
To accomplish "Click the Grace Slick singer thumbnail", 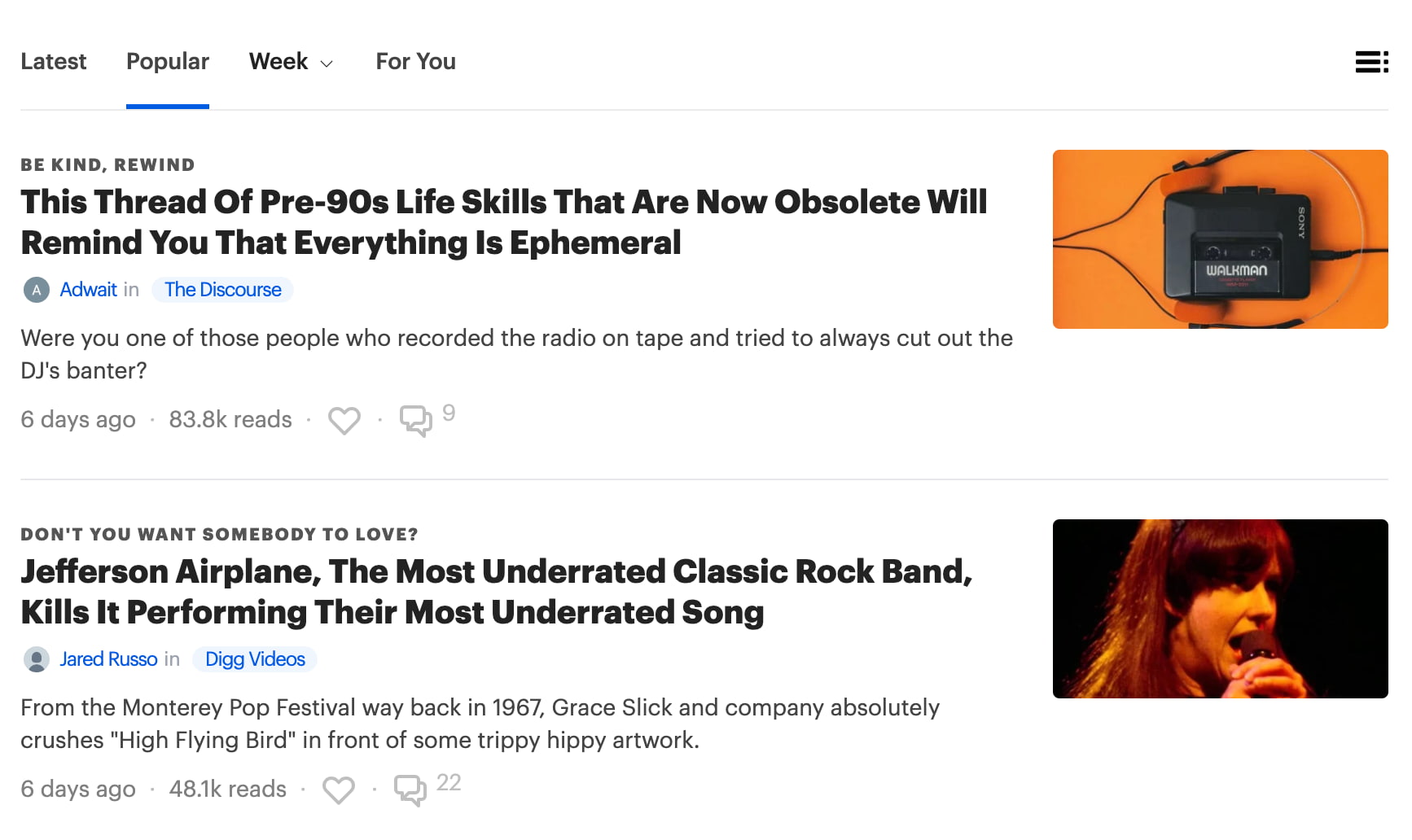I will (1220, 609).
